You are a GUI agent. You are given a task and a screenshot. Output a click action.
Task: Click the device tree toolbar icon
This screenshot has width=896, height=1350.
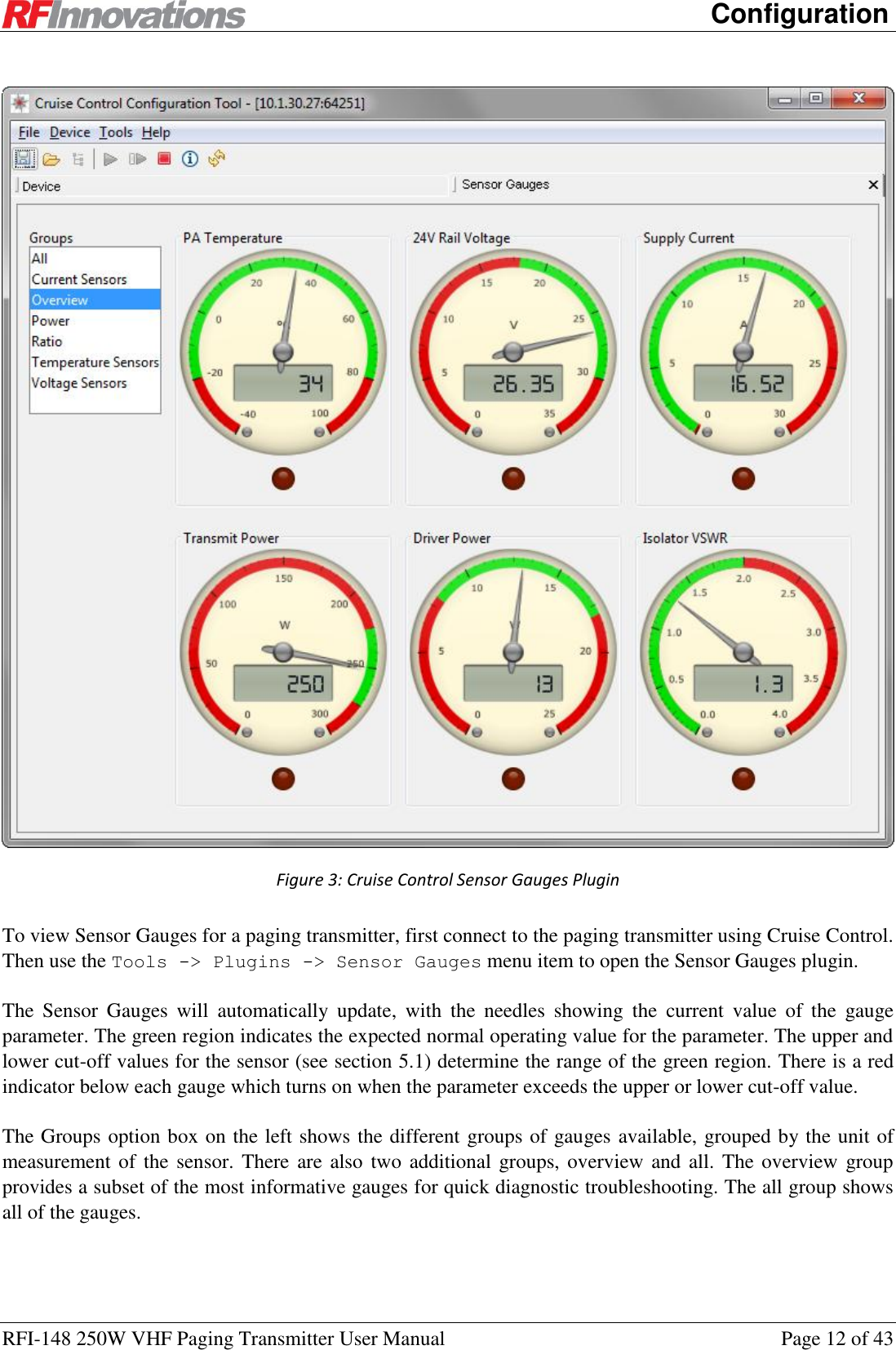[x=78, y=159]
